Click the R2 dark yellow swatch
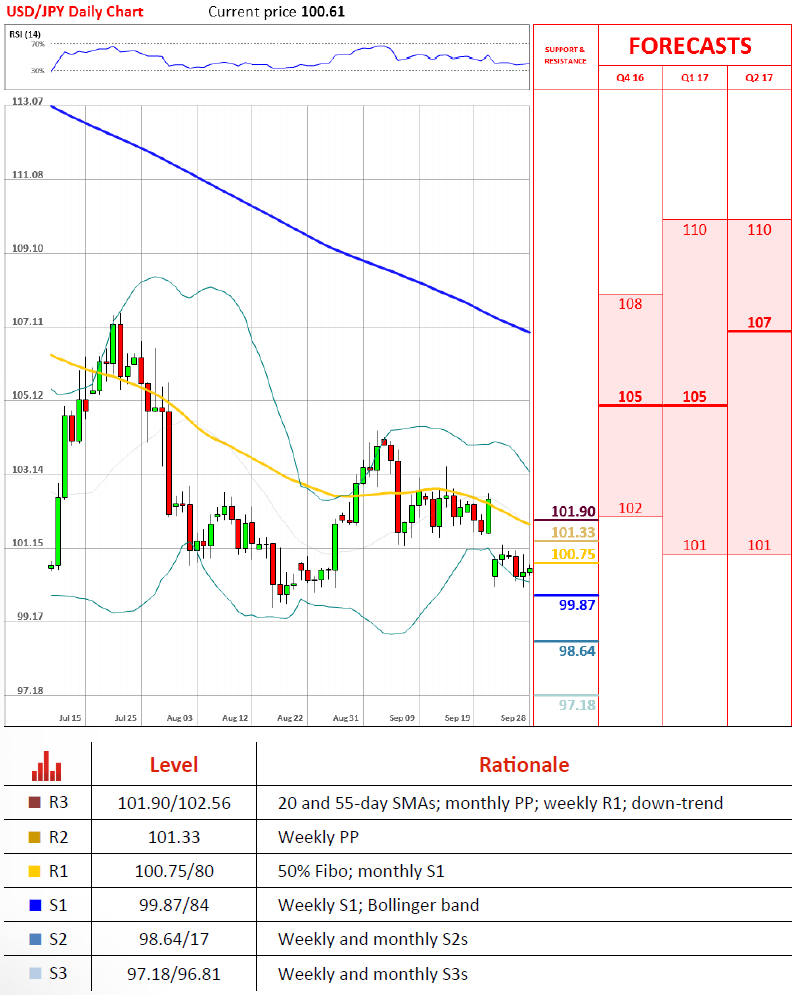 [x=35, y=837]
